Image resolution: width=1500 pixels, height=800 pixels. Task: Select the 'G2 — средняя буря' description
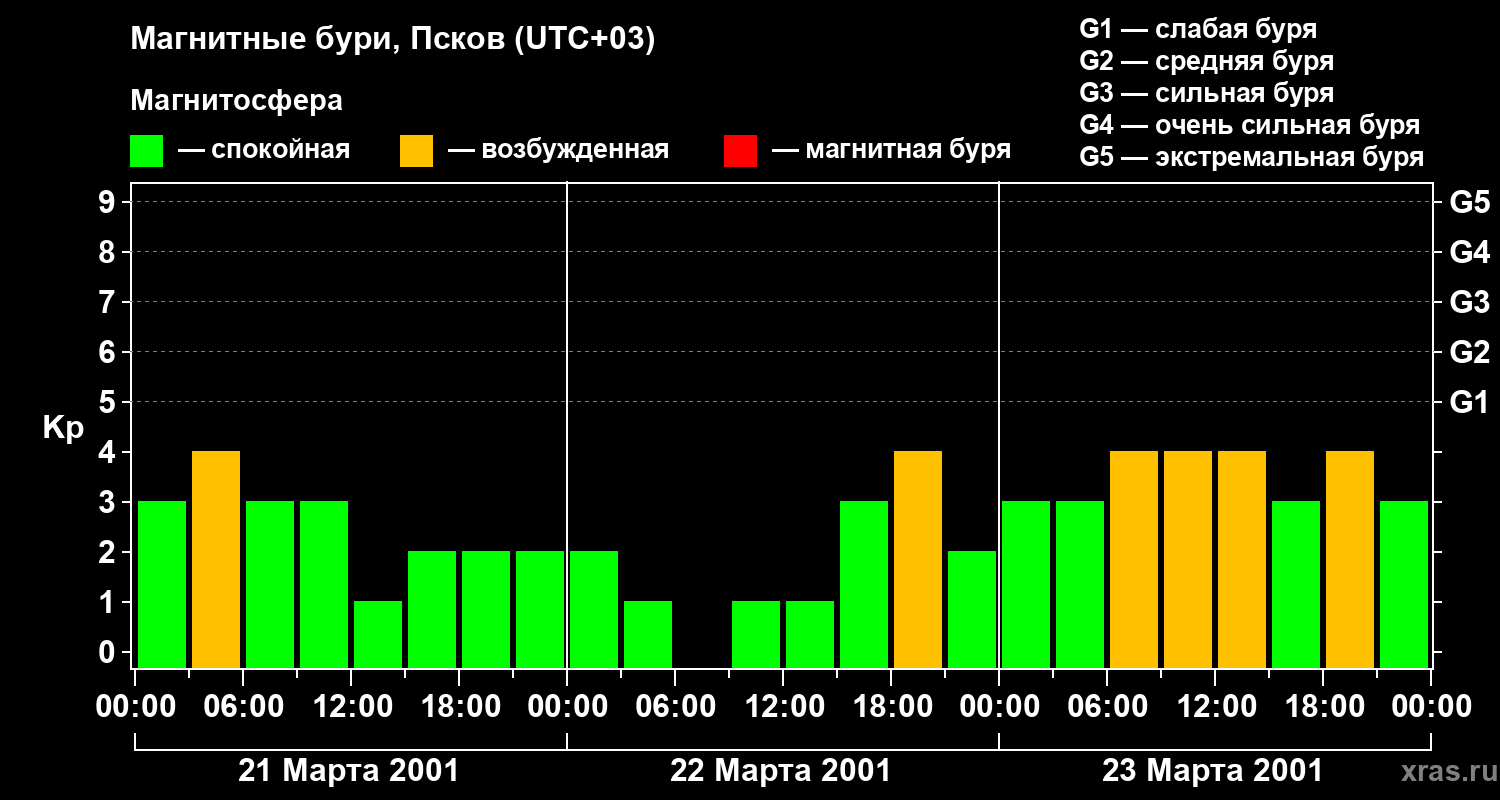coord(1206,61)
